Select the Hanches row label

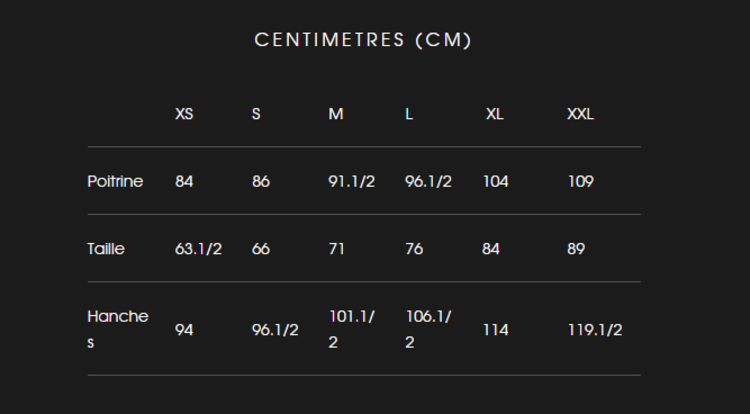click(117, 328)
